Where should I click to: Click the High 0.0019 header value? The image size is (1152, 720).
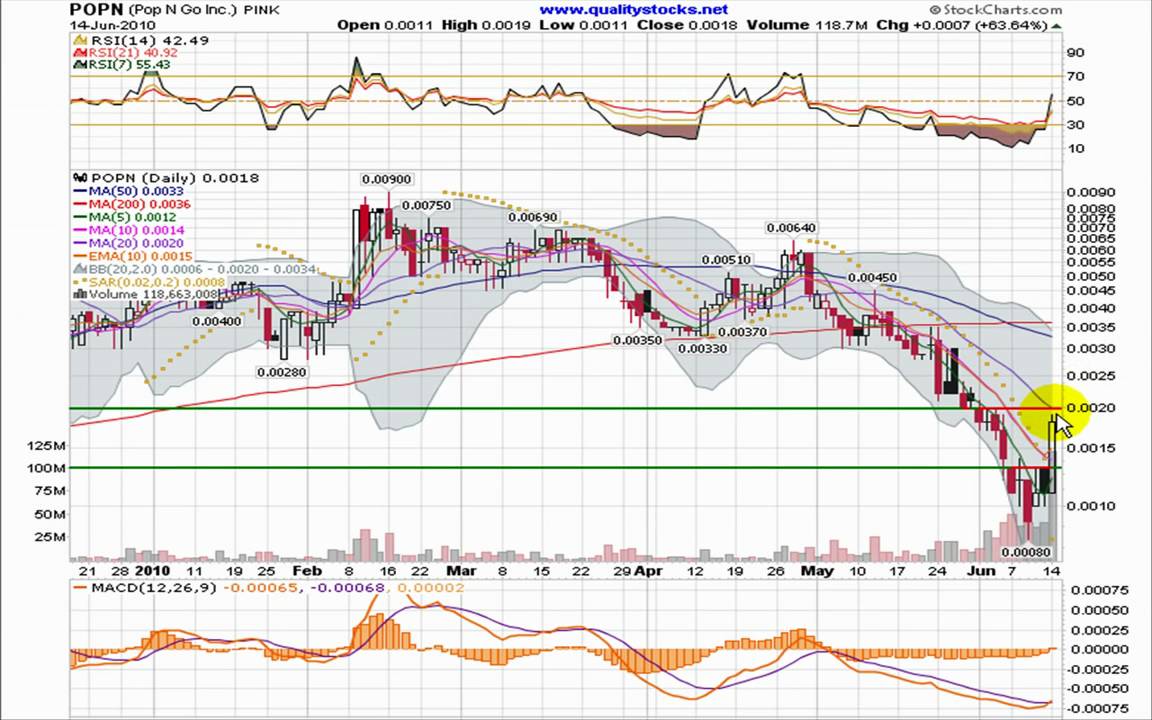pyautogui.click(x=486, y=25)
